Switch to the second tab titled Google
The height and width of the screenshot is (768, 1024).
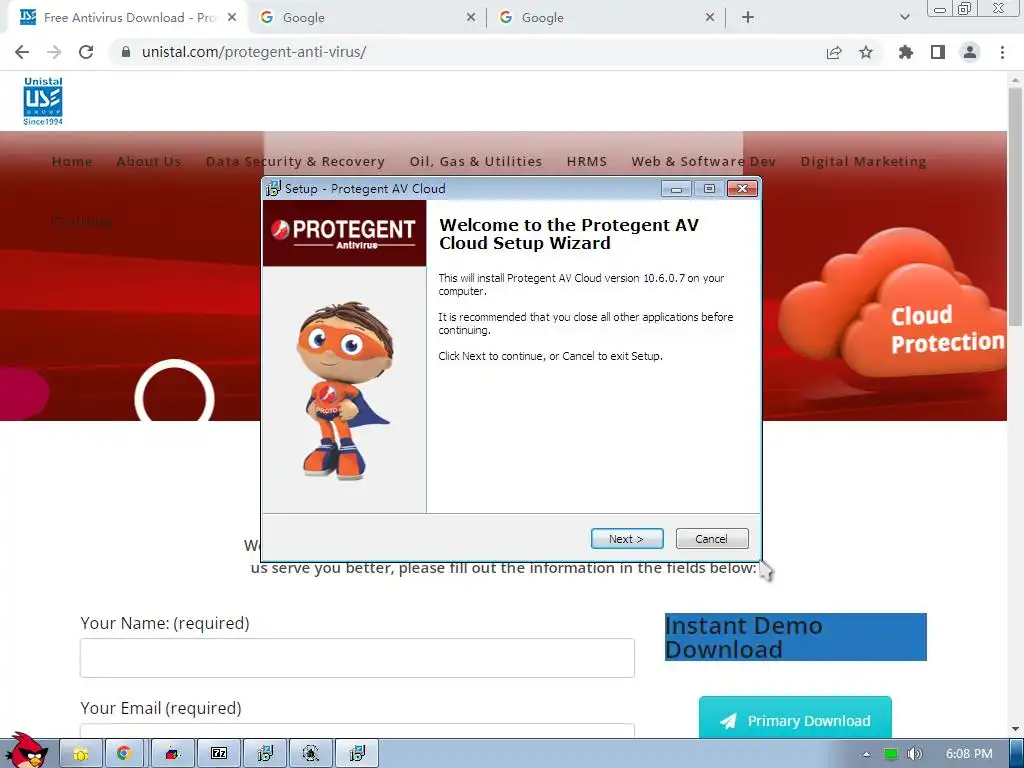(x=366, y=18)
